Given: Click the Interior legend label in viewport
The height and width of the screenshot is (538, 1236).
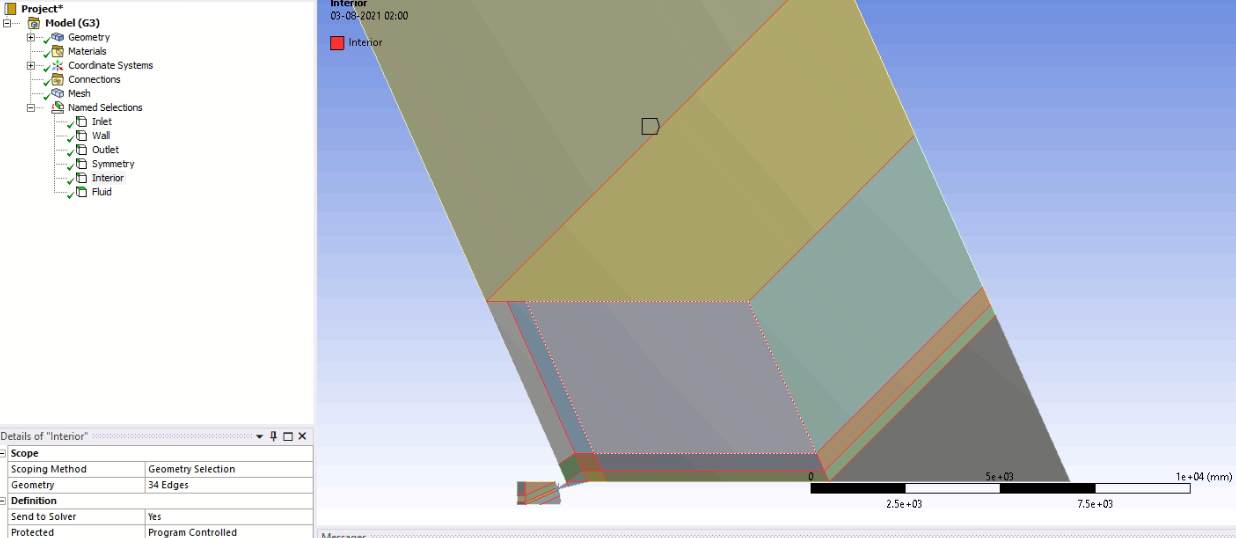Looking at the screenshot, I should click(x=365, y=43).
